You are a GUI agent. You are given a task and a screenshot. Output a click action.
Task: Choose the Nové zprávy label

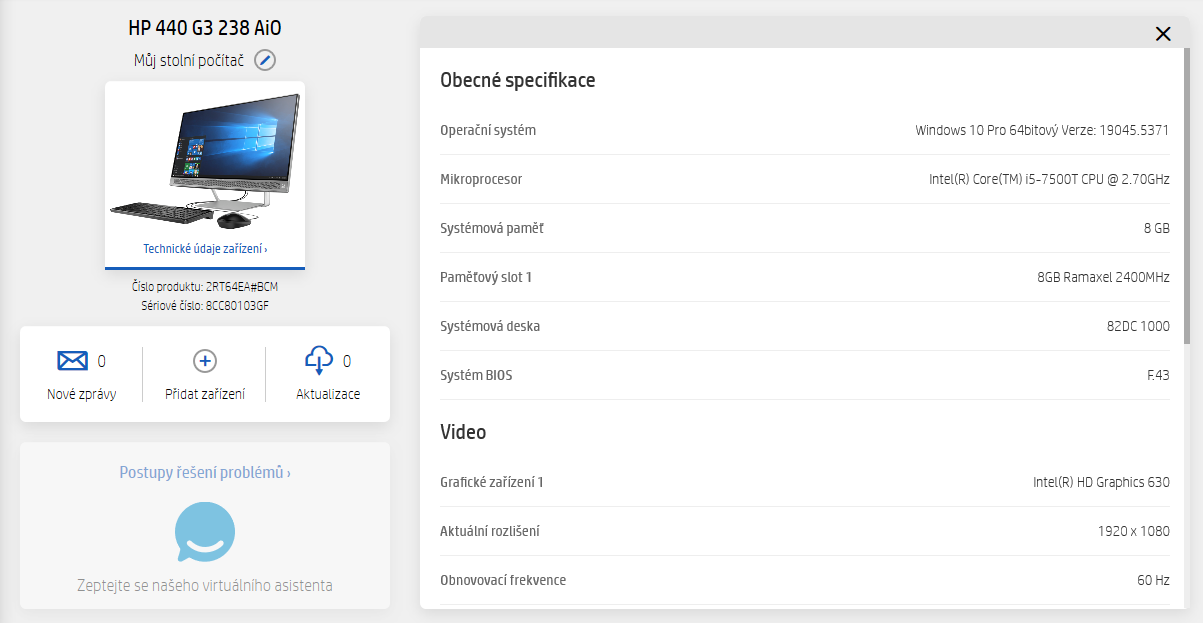(x=81, y=394)
